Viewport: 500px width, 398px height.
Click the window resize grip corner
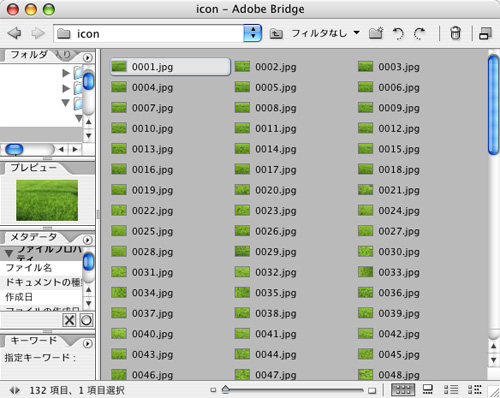(x=494, y=392)
